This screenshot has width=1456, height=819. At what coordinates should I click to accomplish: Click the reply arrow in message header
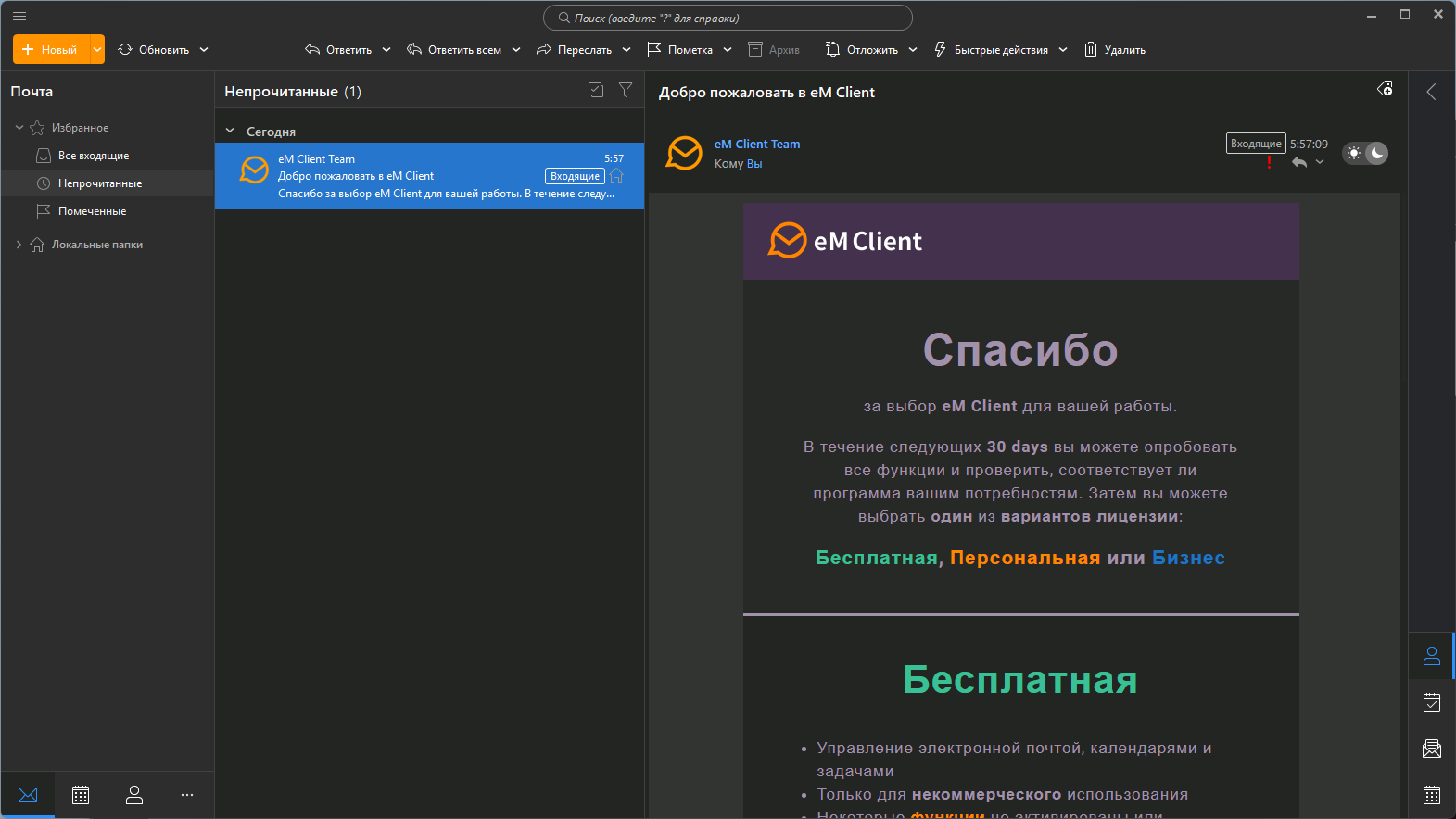click(1299, 162)
